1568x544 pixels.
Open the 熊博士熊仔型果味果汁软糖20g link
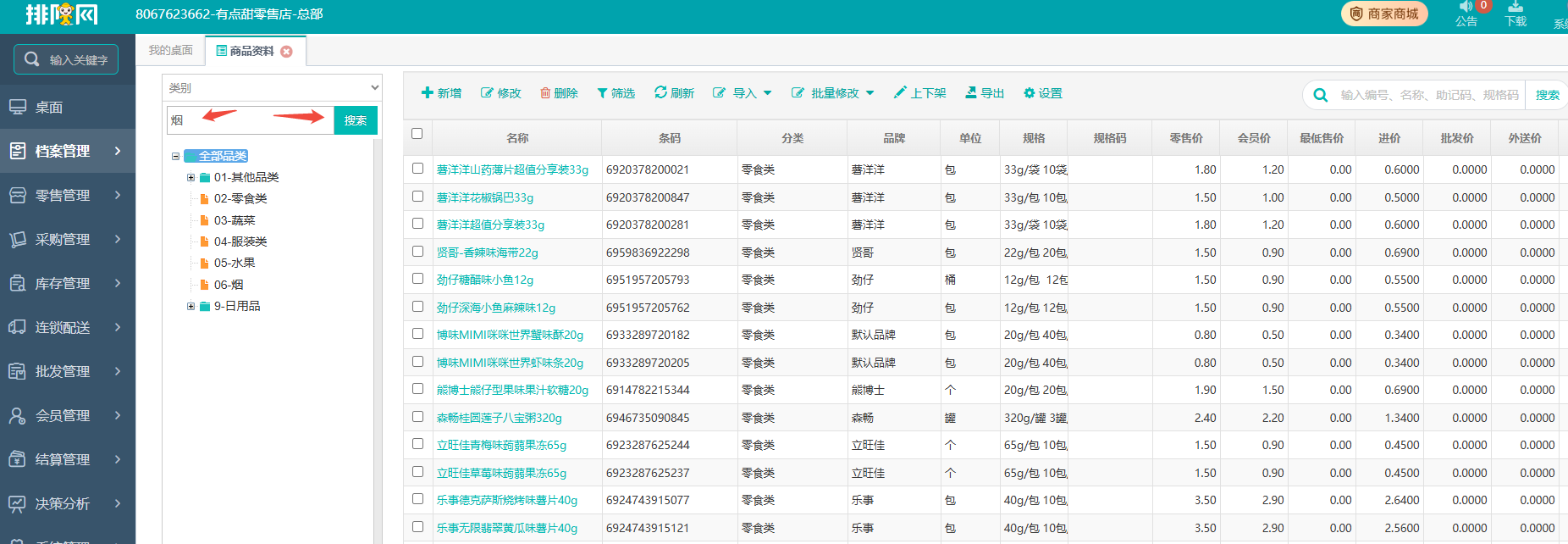[512, 390]
